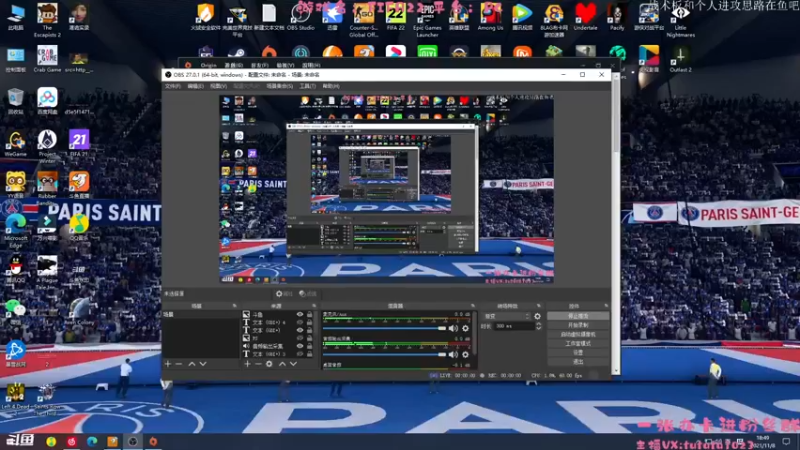Move the scene up in the Scenes list
800x450 pixels.
pyautogui.click(x=192, y=364)
